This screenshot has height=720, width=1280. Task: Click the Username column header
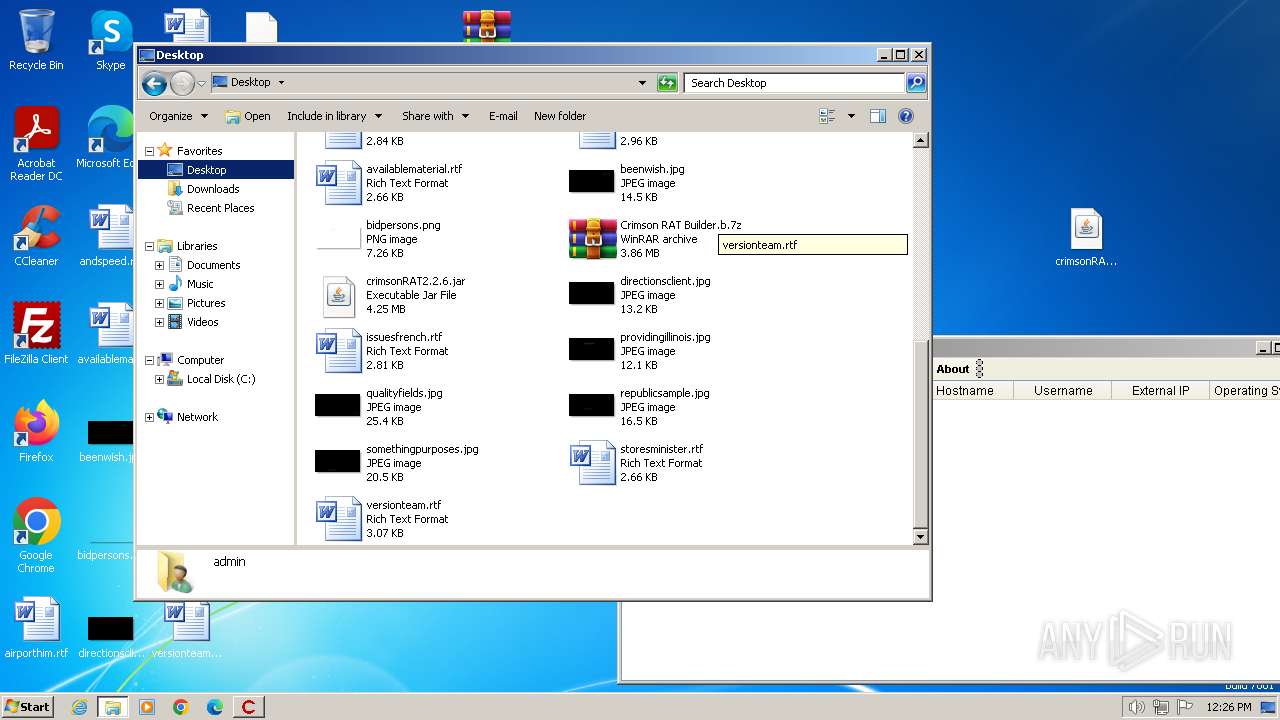tap(1063, 391)
